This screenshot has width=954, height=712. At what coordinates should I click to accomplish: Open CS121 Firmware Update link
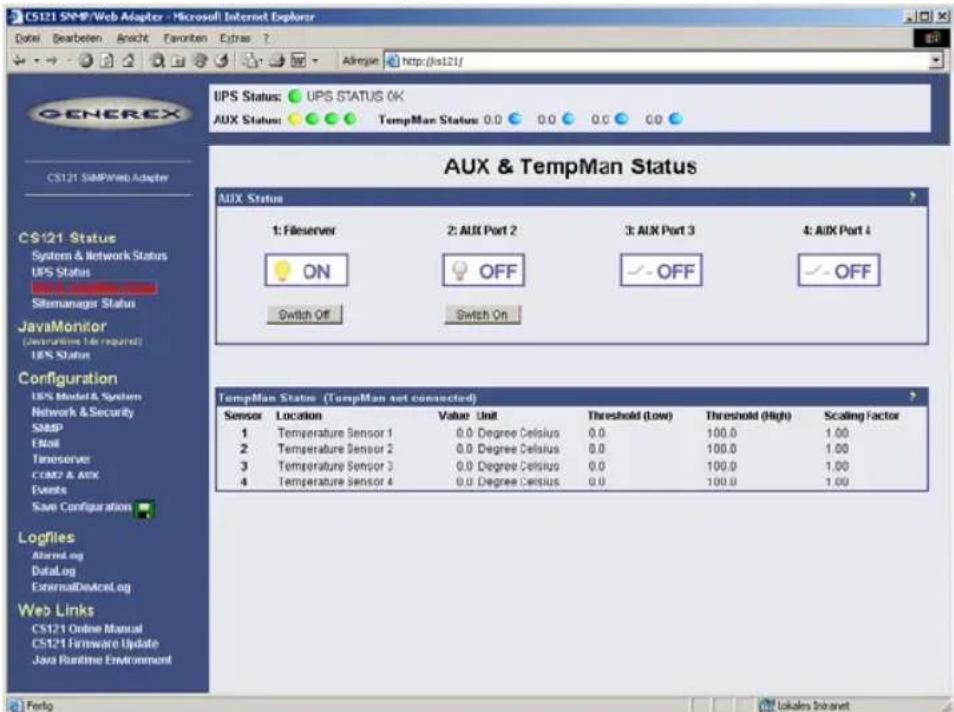95,643
